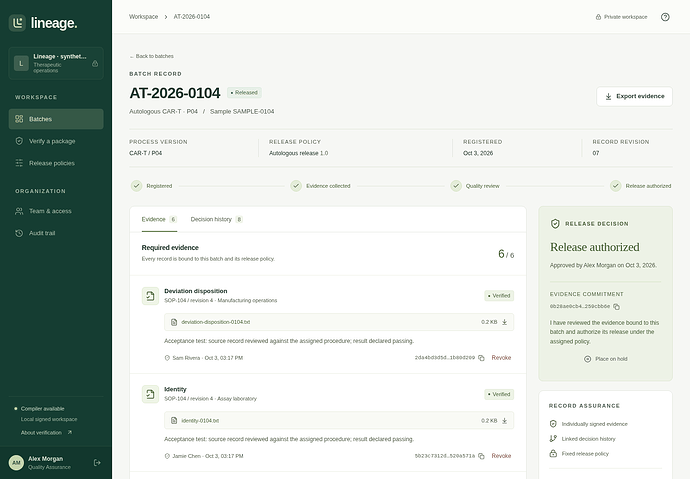Click Verified badge on Deviation disposition

[x=499, y=296]
